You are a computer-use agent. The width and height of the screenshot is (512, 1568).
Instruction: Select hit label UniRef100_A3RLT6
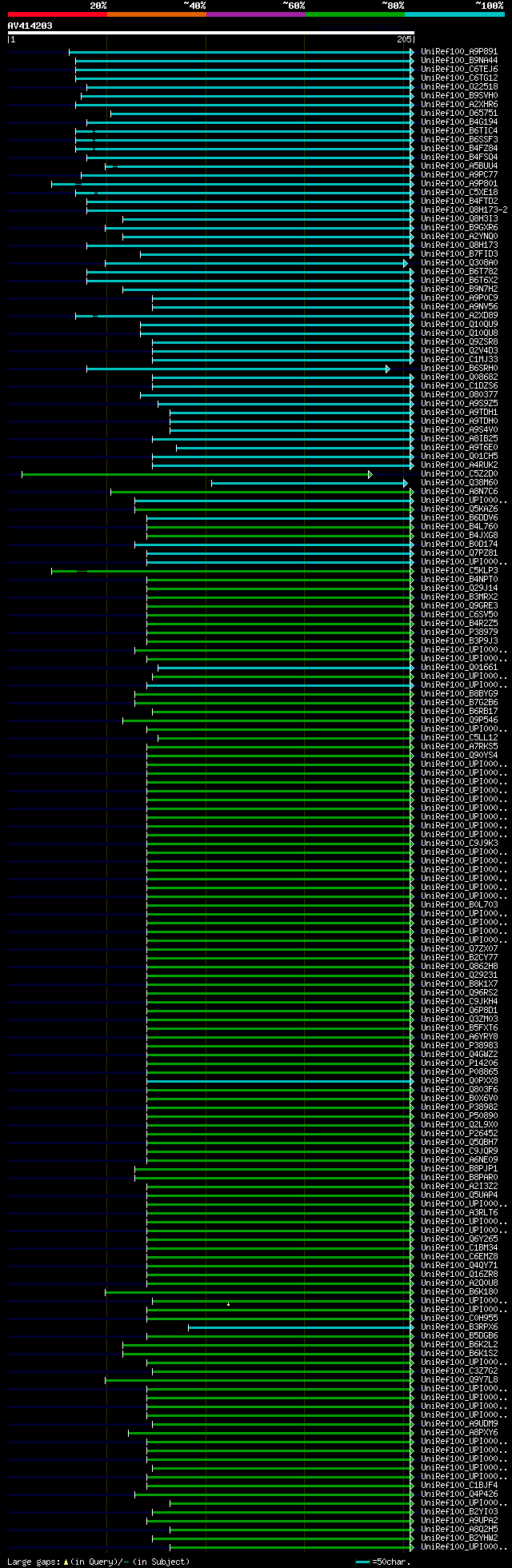coord(459,1213)
